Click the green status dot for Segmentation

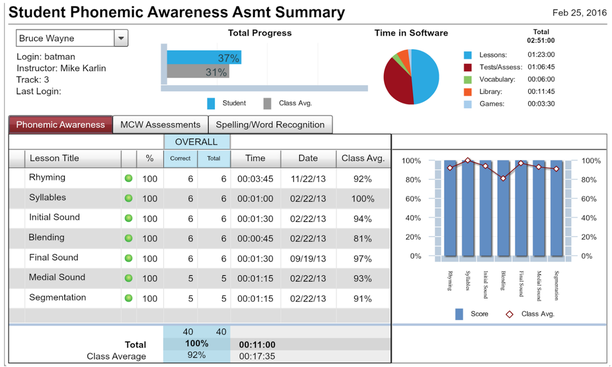(128, 298)
